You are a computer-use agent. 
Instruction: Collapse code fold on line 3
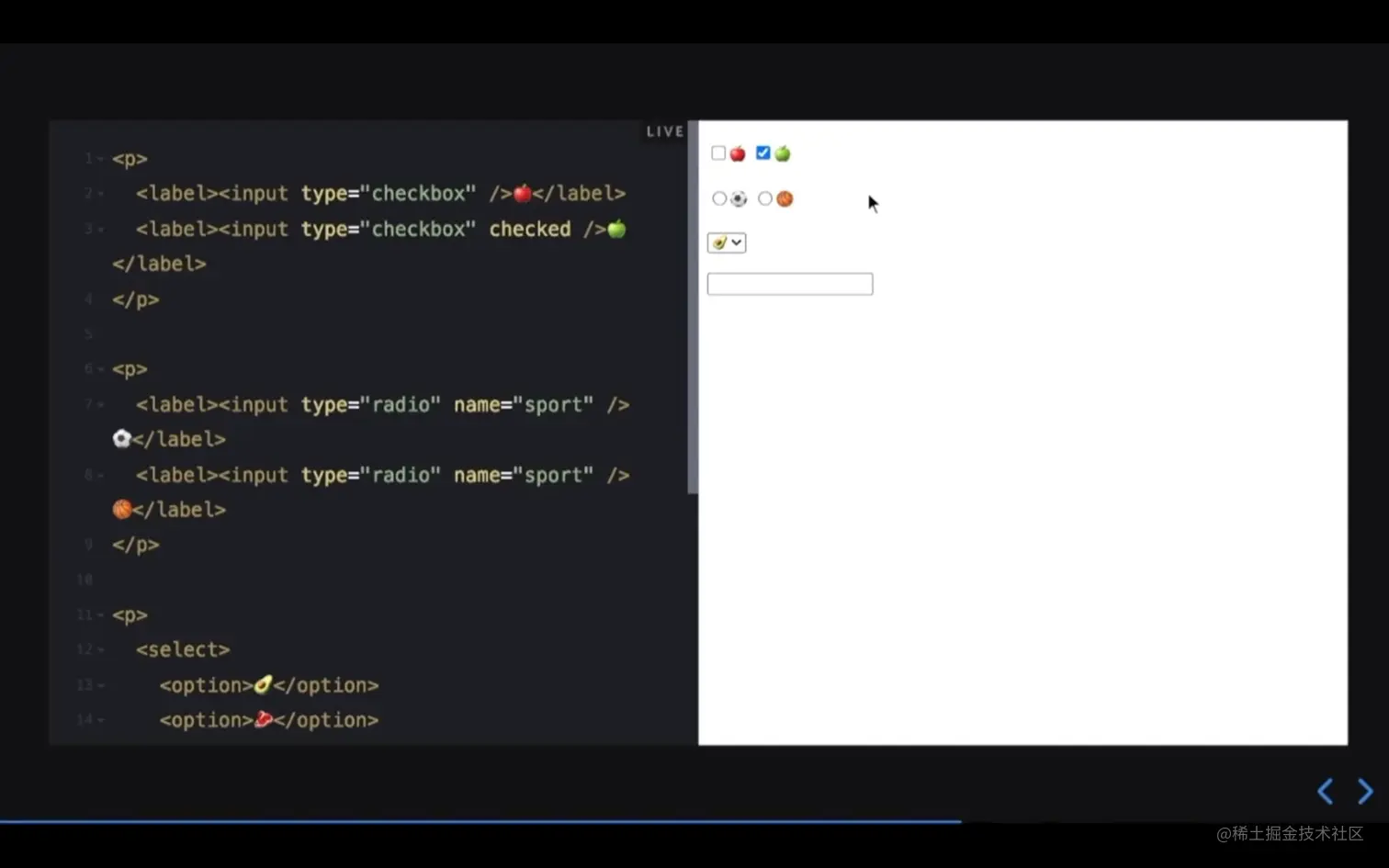(100, 230)
